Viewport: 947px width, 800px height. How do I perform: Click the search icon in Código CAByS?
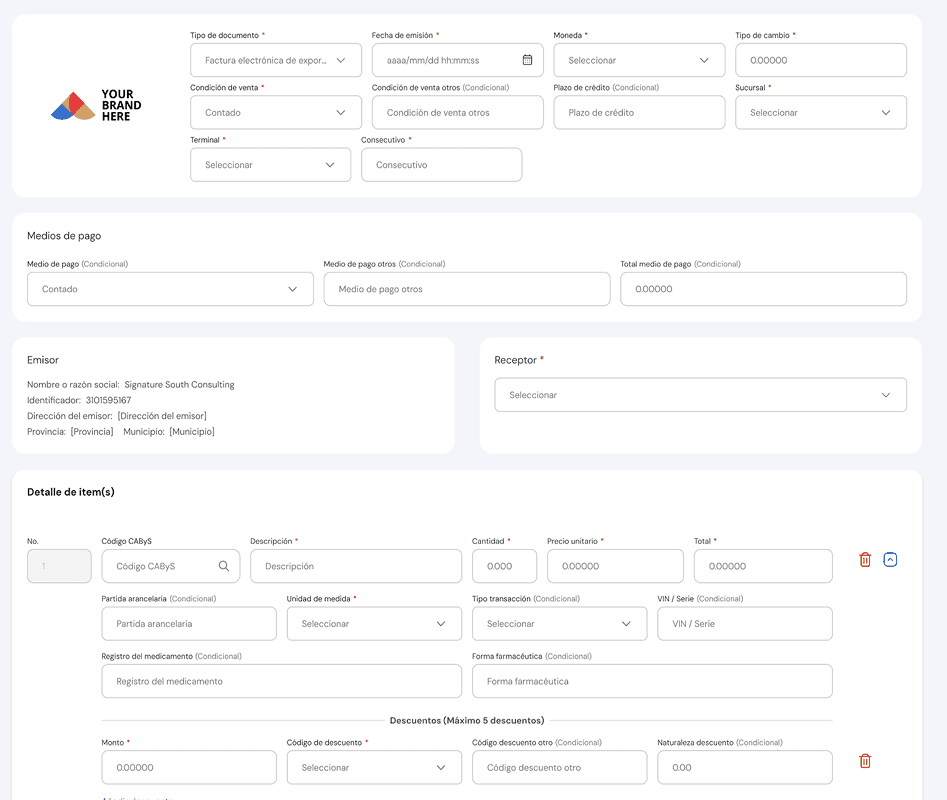click(x=223, y=566)
